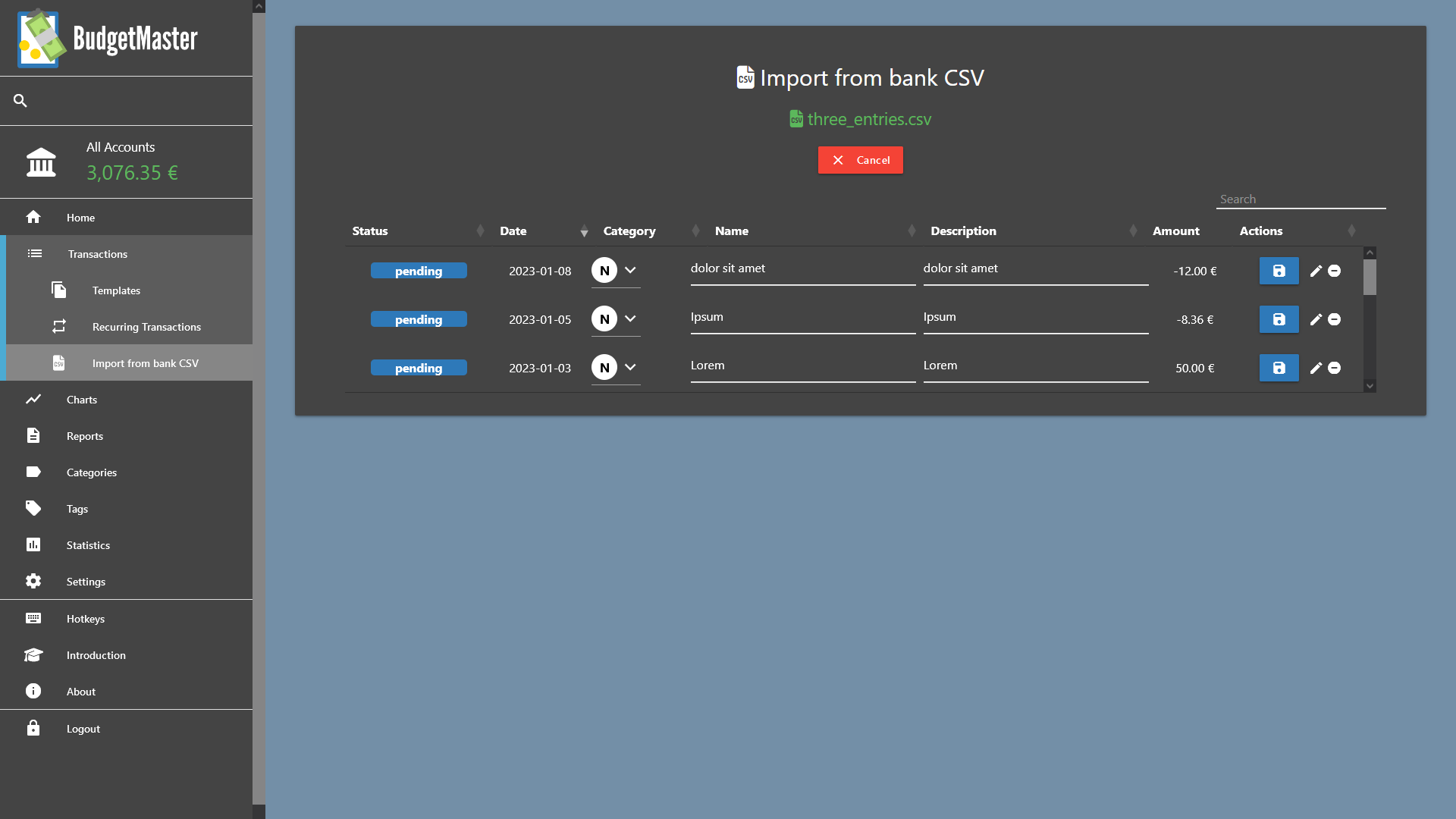Save the Lorem transaction
1456x819 pixels.
pyautogui.click(x=1279, y=368)
